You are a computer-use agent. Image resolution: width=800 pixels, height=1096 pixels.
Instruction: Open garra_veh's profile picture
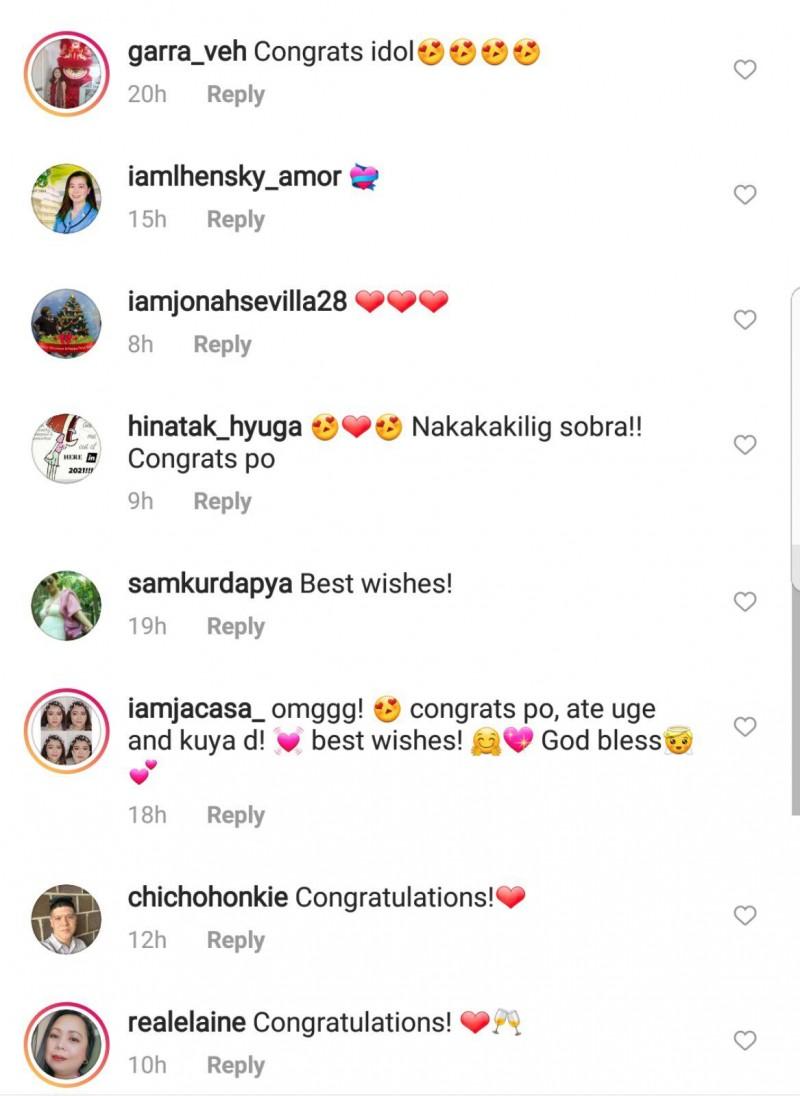pos(66,73)
